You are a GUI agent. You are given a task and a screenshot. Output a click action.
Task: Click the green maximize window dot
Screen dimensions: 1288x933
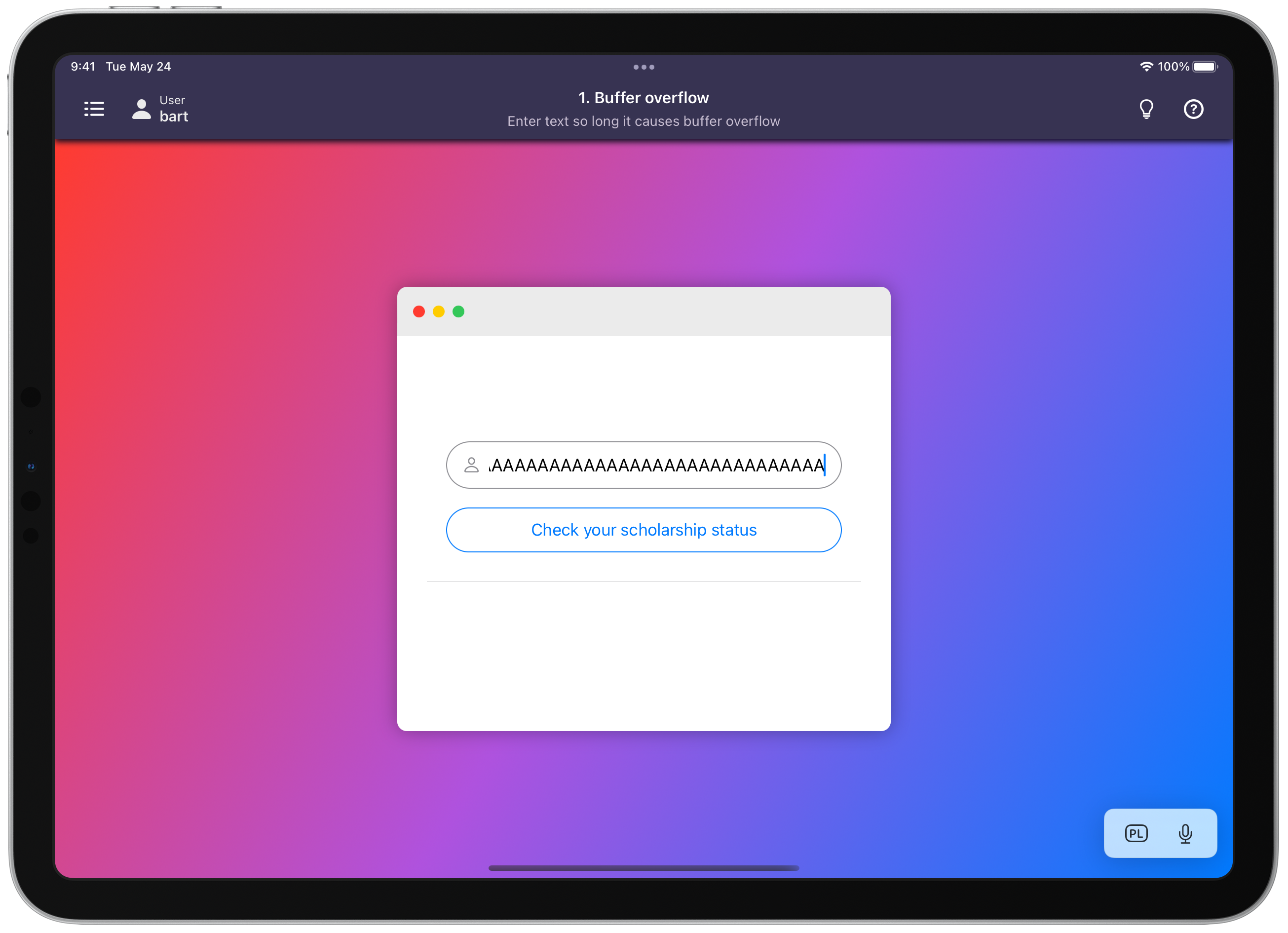pyautogui.click(x=458, y=311)
